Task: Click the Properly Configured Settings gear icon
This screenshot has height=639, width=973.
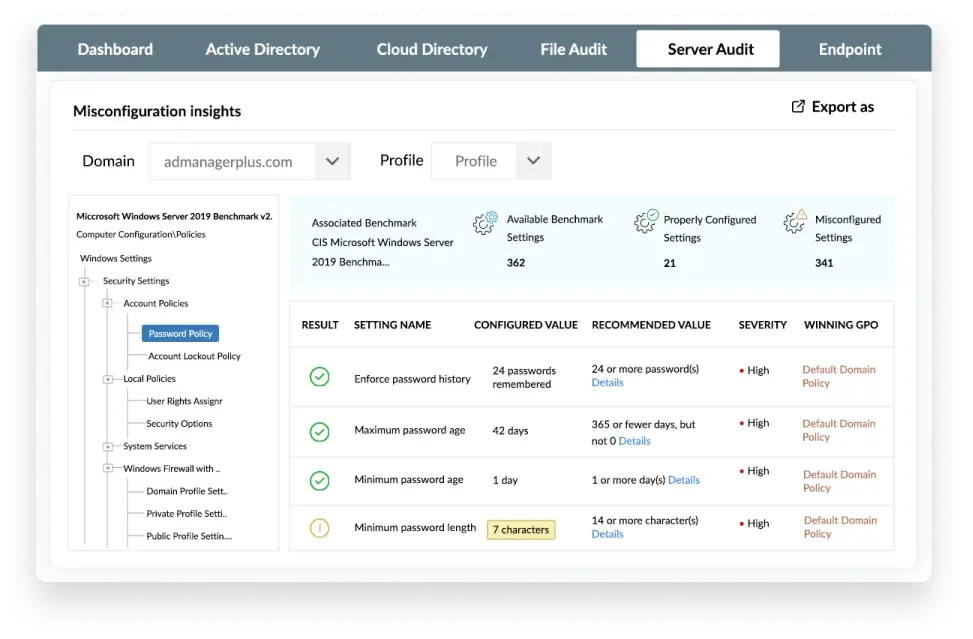Action: (646, 221)
